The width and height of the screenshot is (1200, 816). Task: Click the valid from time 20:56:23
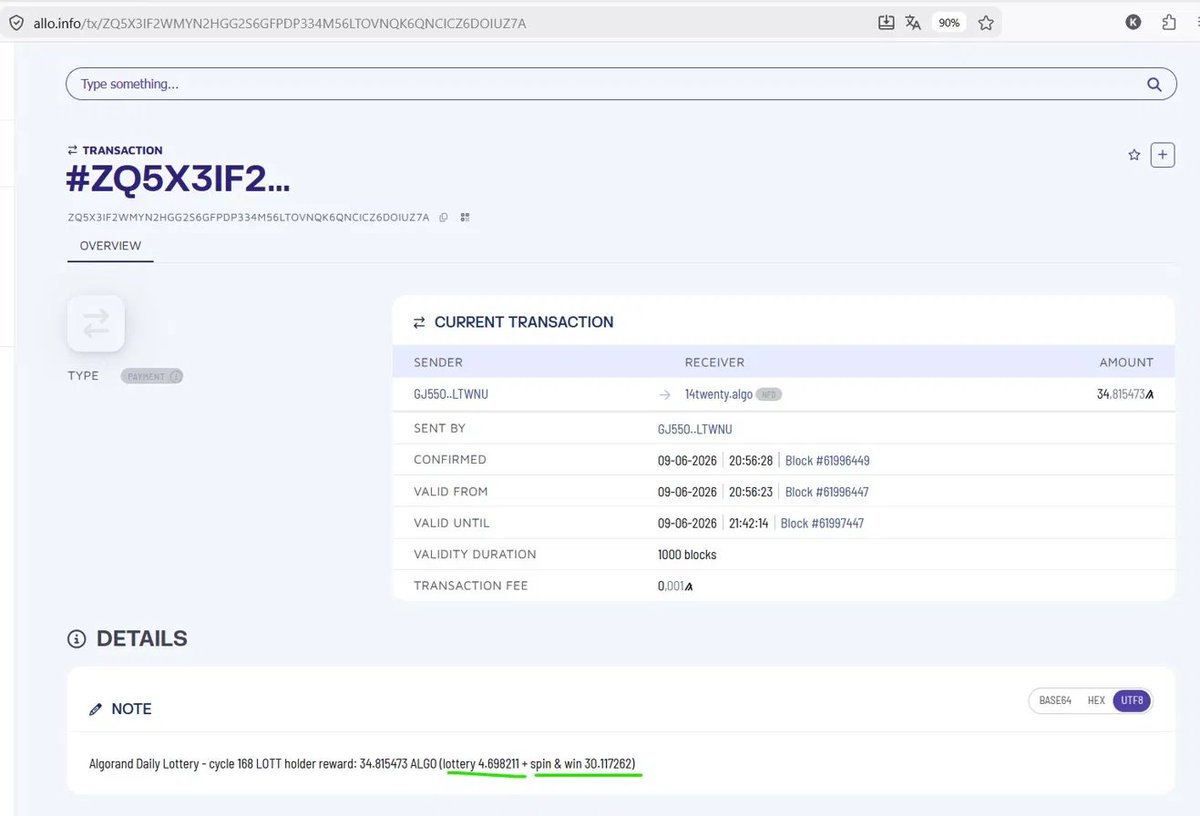pos(751,492)
